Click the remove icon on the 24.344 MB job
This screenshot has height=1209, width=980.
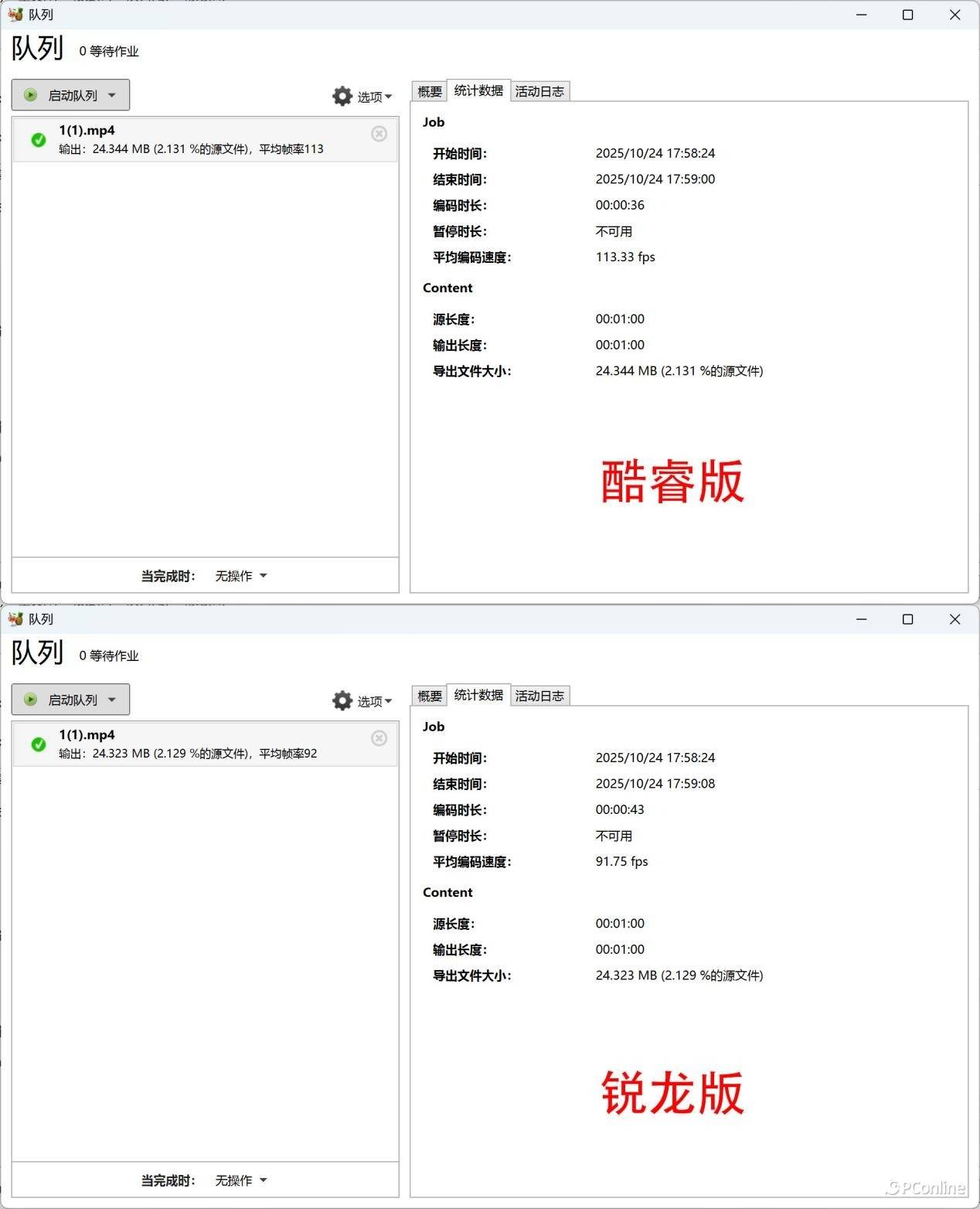click(x=379, y=134)
